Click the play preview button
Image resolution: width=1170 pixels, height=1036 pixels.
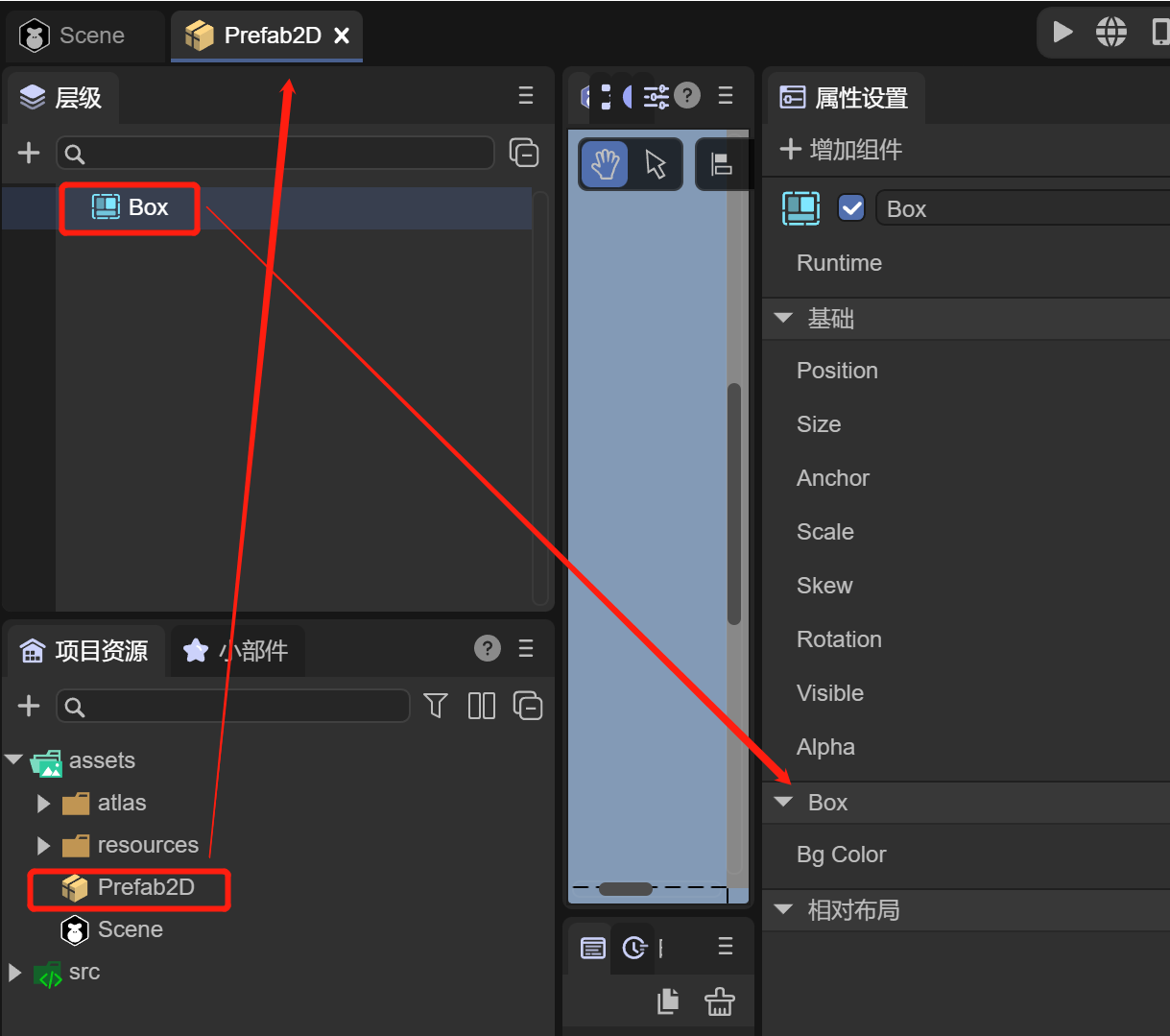pos(1063,32)
